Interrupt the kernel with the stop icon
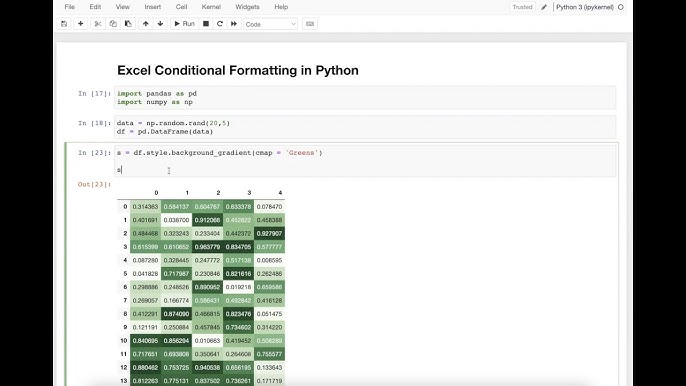Screen dimensions: 686x386 (206, 24)
